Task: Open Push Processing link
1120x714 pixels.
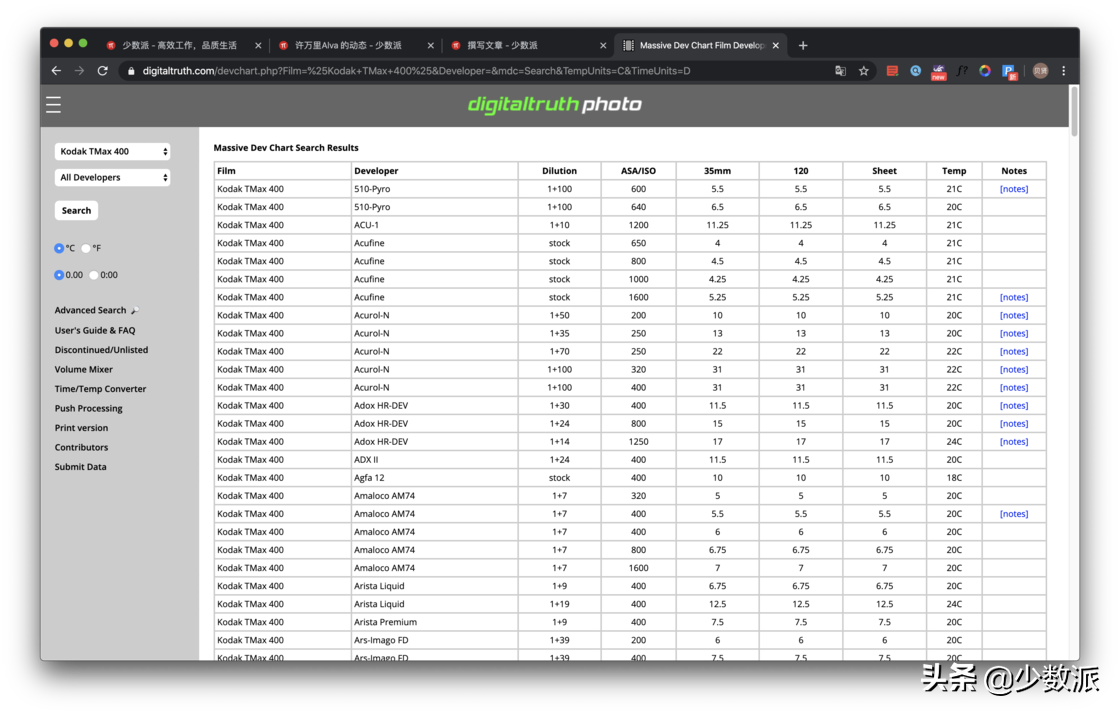Action: (x=89, y=408)
